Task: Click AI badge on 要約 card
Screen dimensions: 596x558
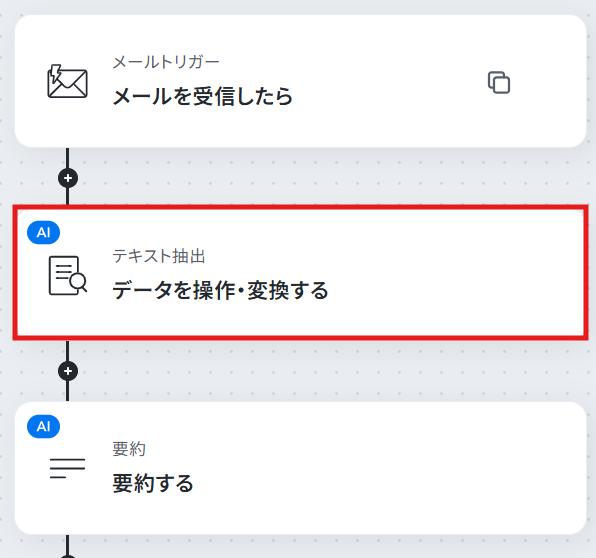Action: (43, 426)
